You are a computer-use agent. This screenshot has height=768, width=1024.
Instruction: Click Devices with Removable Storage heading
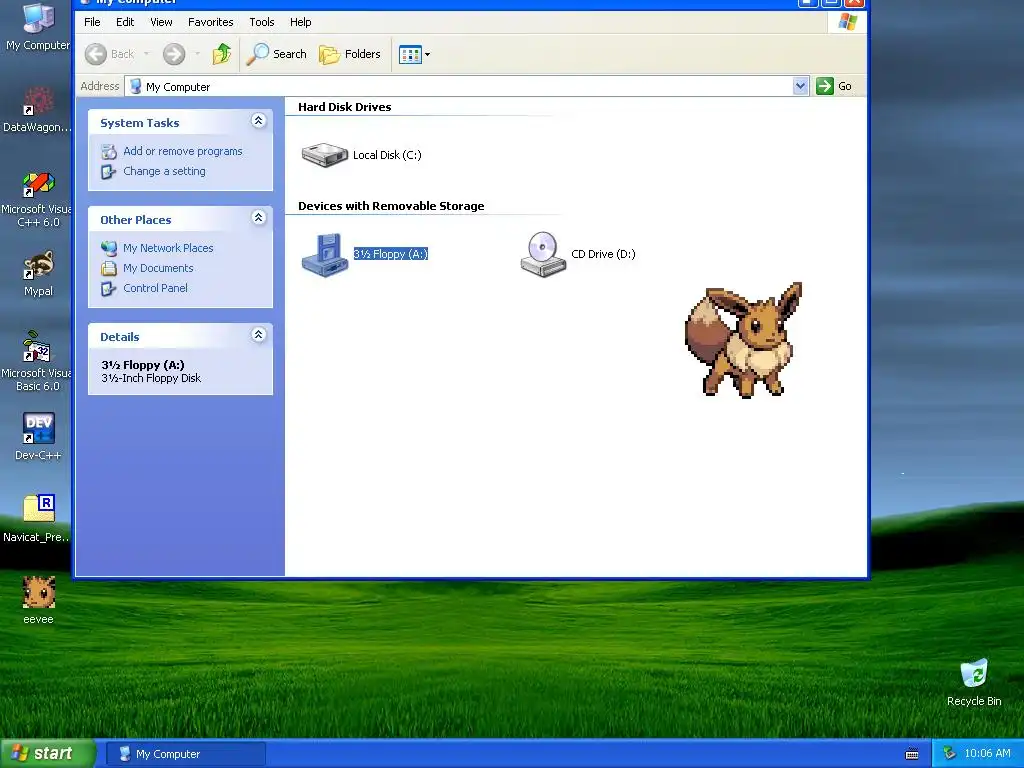(391, 206)
